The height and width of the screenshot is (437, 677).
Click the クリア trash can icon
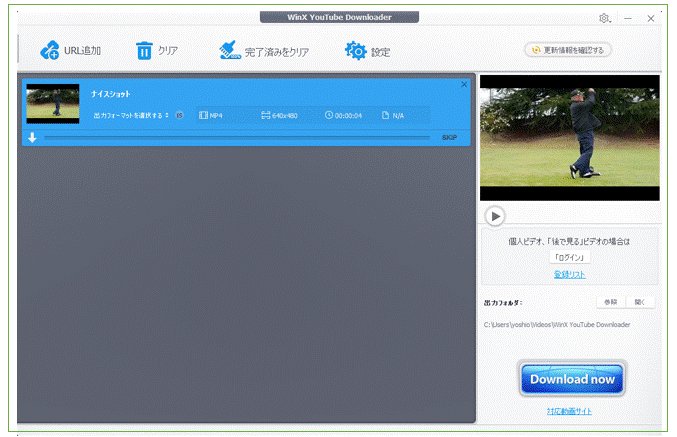(x=145, y=51)
